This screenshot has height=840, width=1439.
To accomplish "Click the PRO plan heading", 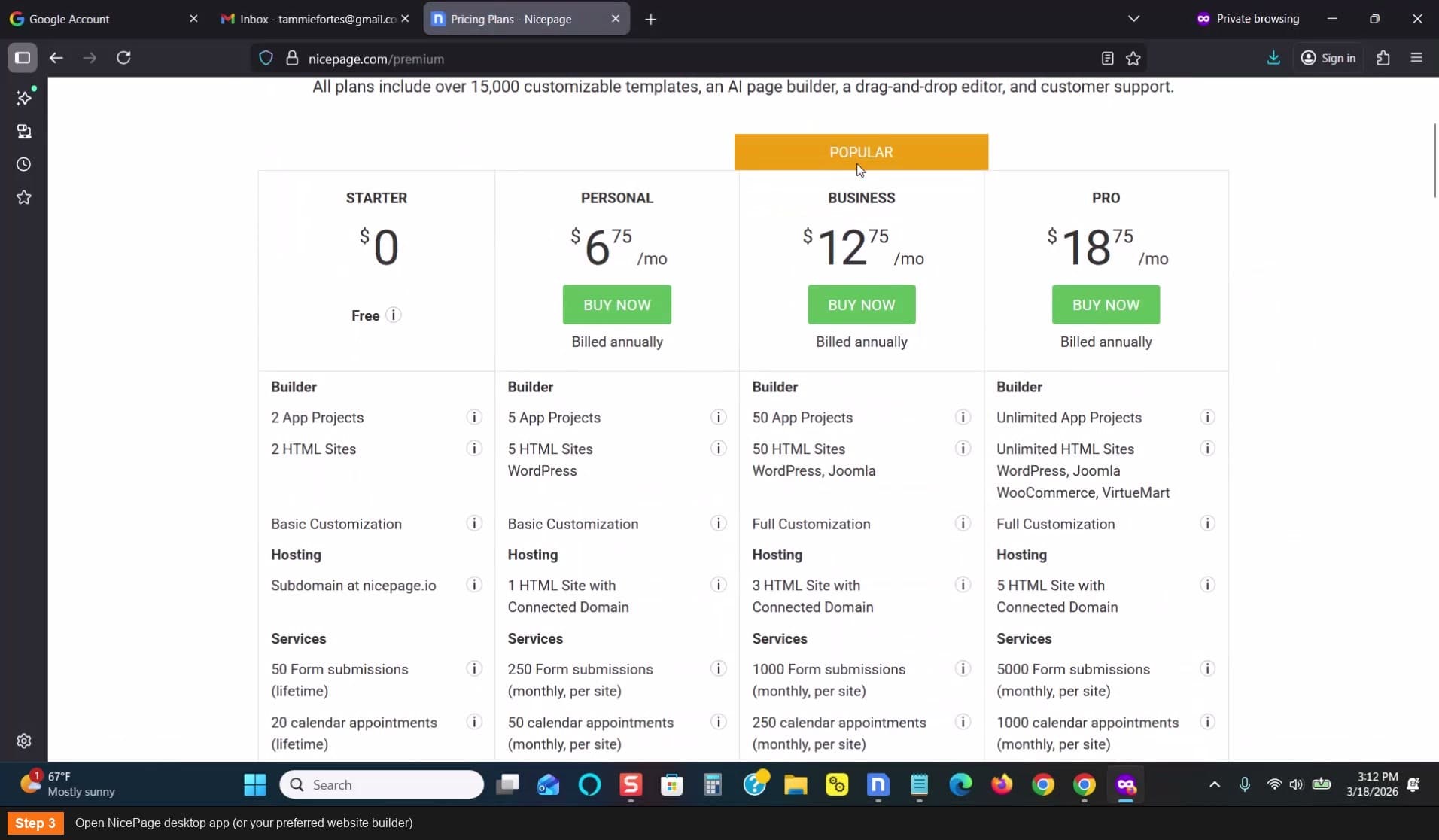I will pos(1106,198).
